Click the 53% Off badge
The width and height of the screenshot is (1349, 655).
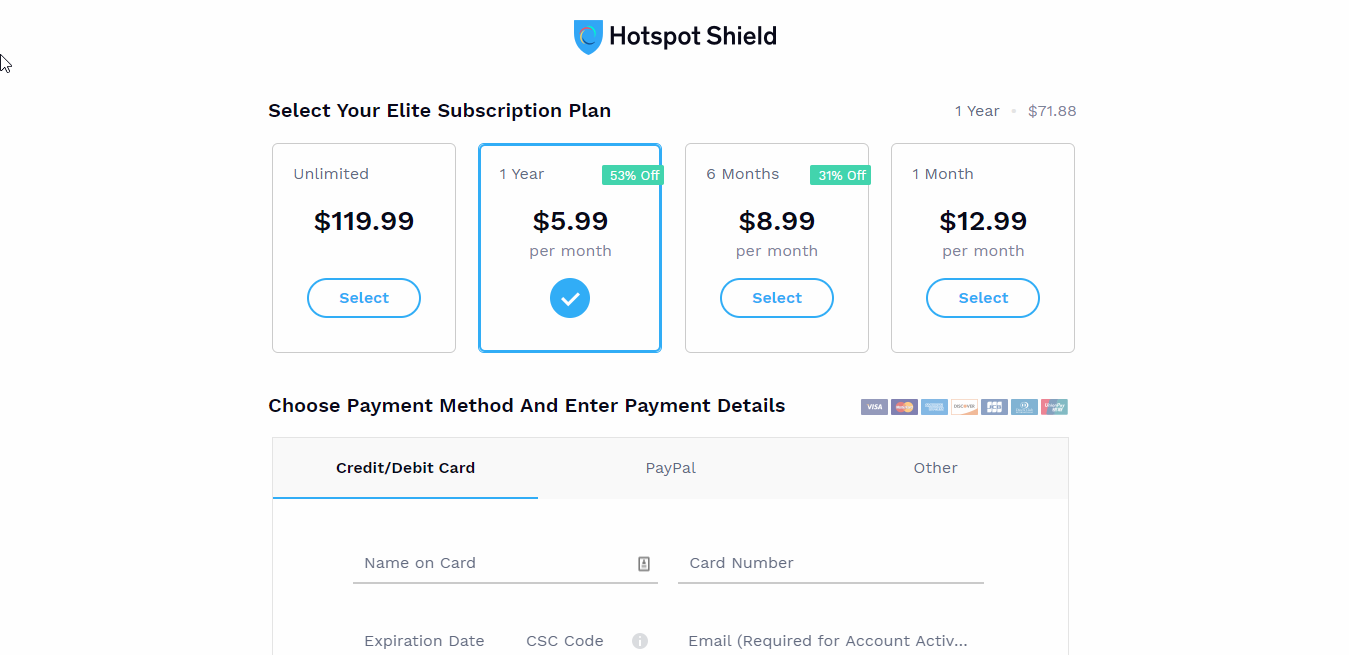[634, 175]
